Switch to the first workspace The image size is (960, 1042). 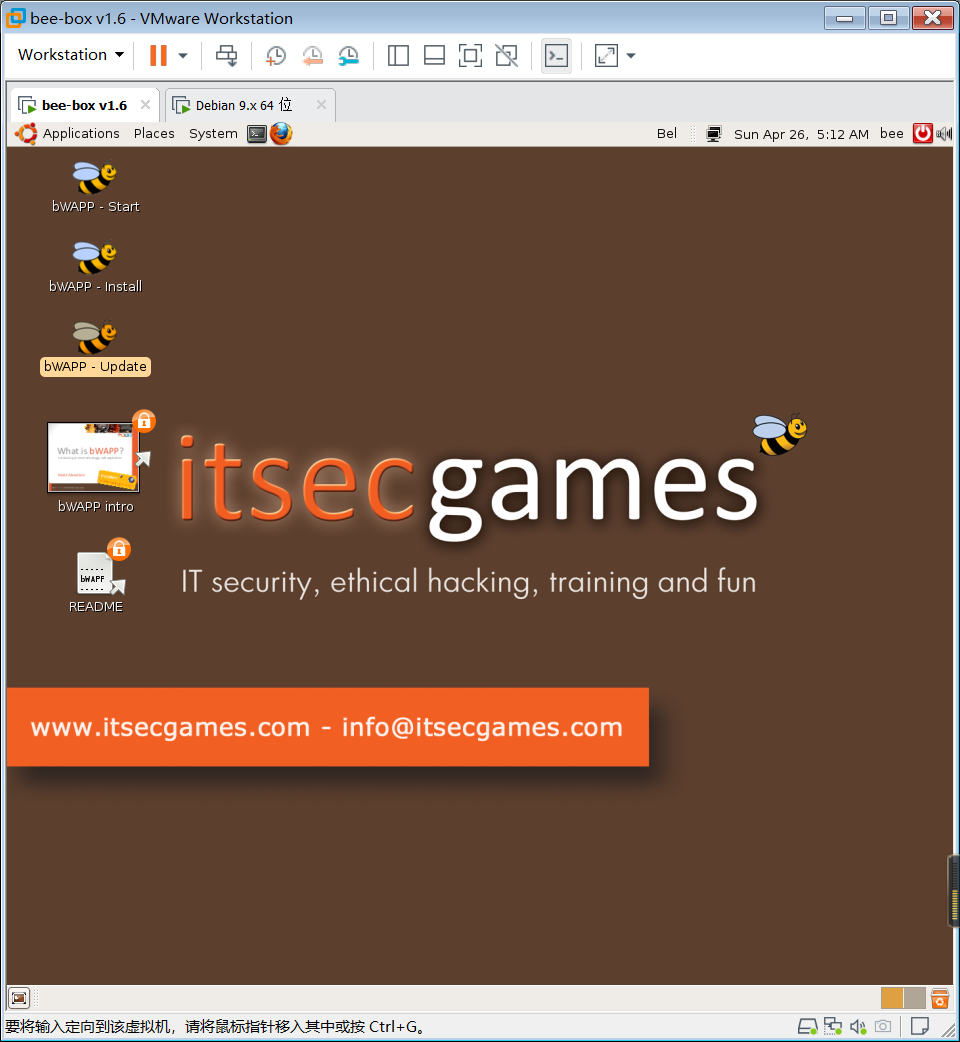point(892,998)
